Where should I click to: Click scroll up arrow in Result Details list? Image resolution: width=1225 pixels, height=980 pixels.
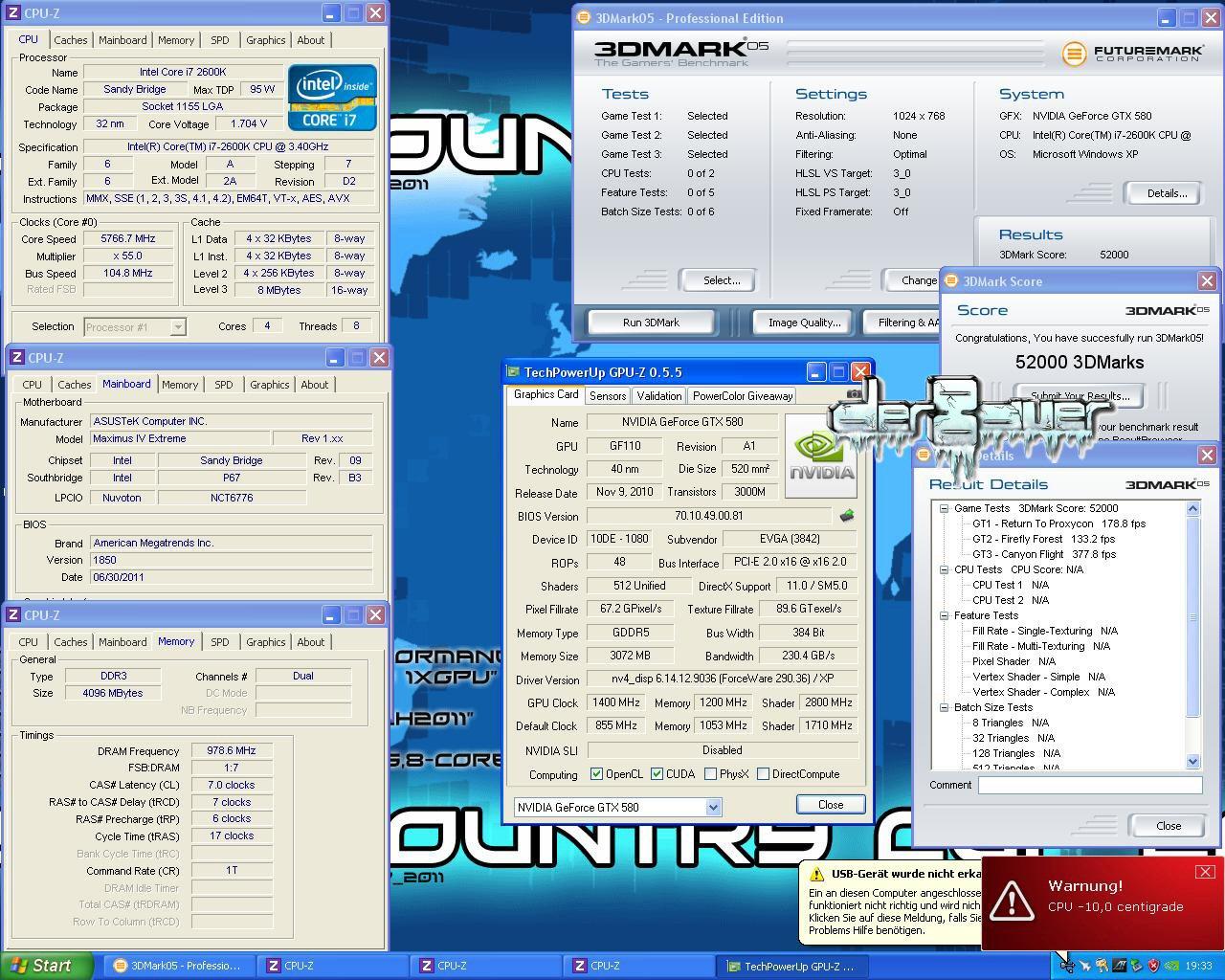point(1192,508)
